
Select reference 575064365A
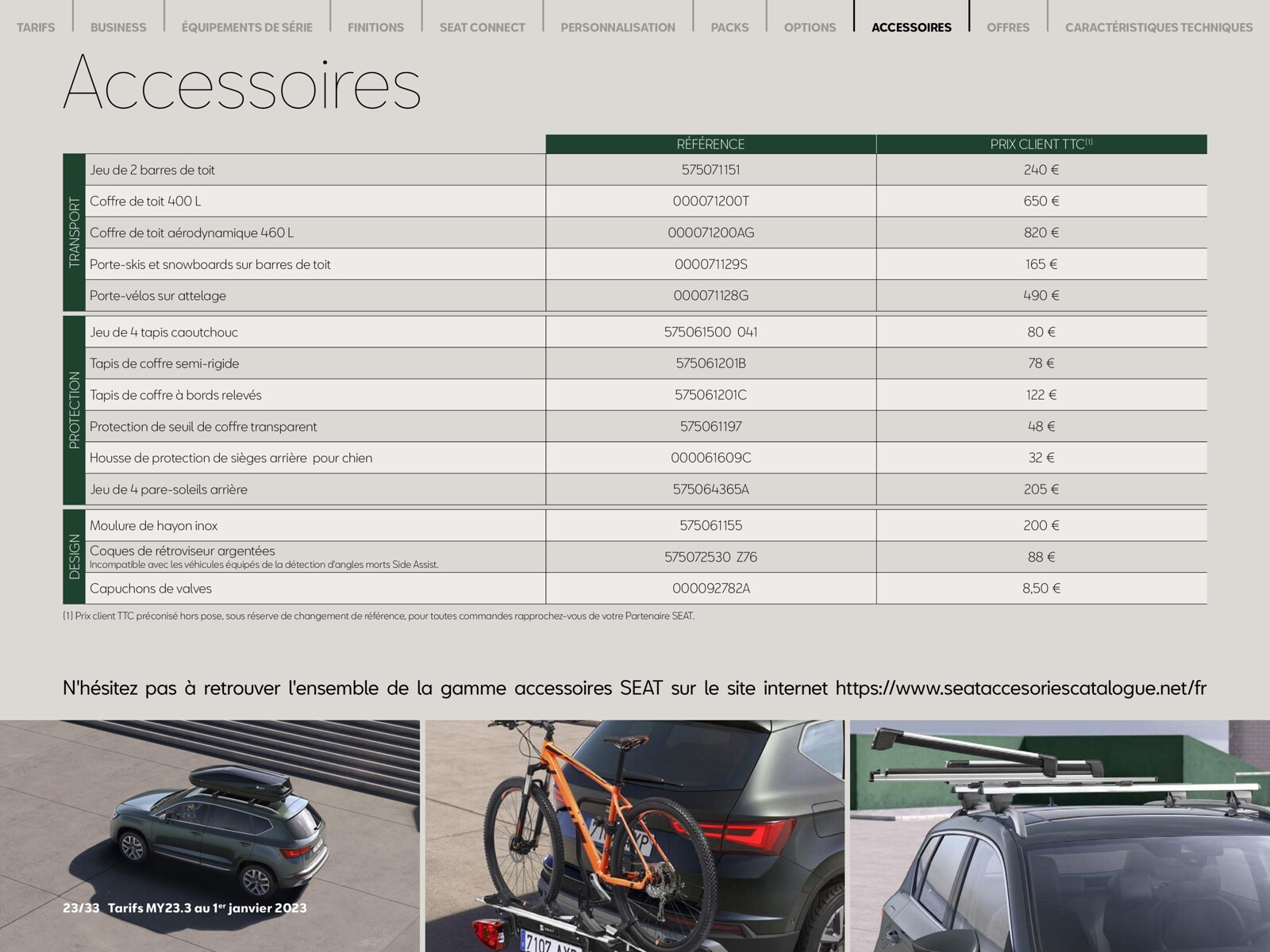click(710, 489)
